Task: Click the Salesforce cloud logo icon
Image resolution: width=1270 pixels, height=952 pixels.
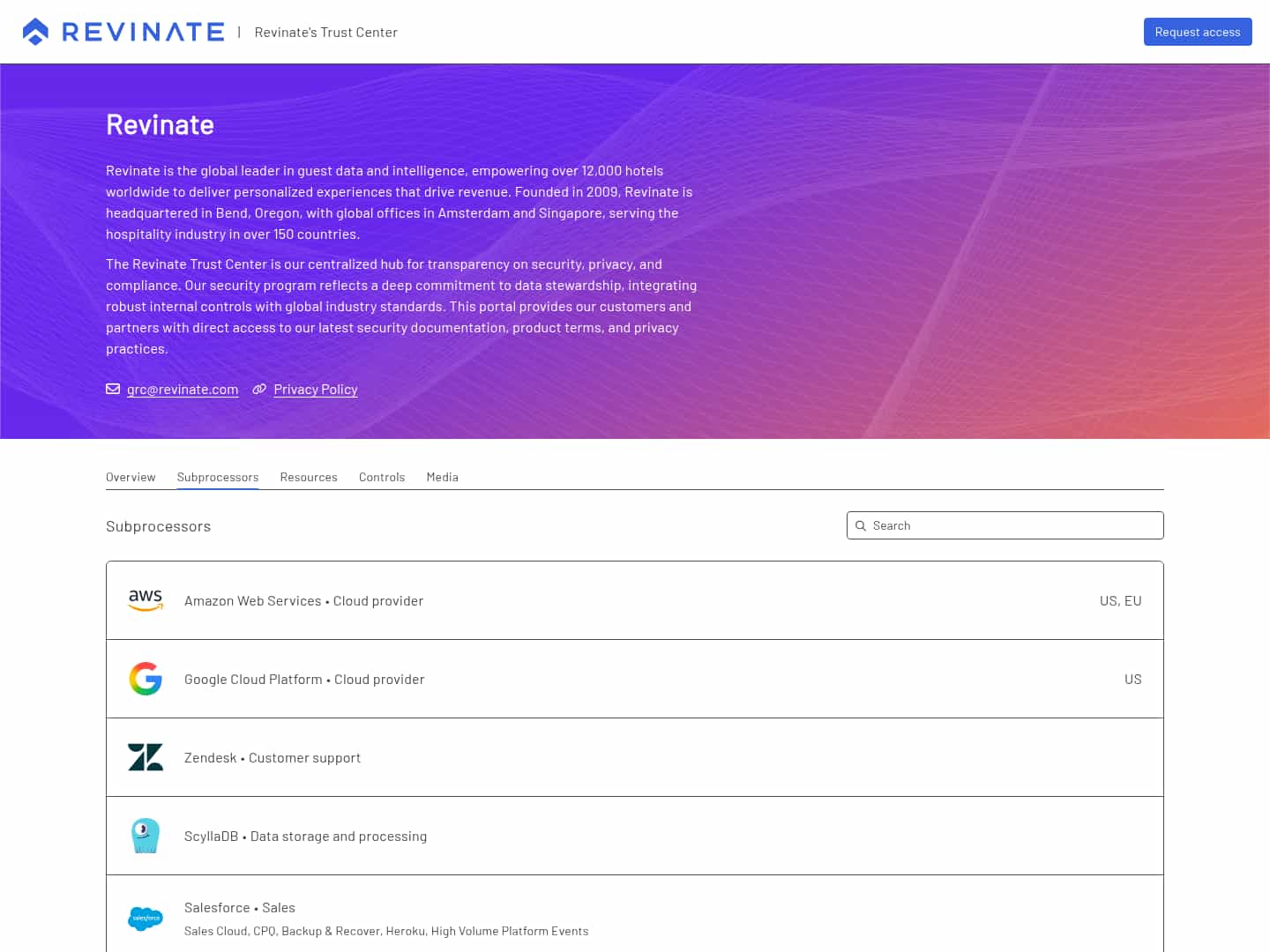Action: [x=146, y=919]
